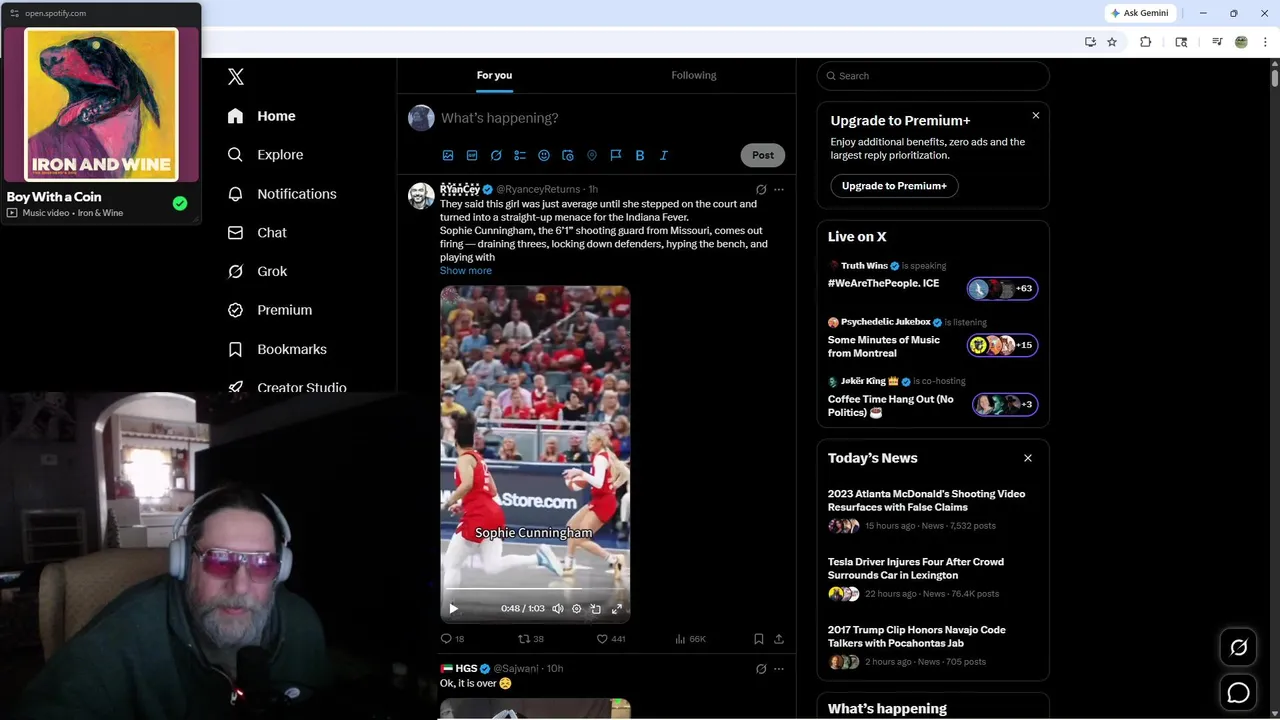This screenshot has width=1280, height=720.
Task: Open Chrome three-dot menu
Action: coord(1266,42)
